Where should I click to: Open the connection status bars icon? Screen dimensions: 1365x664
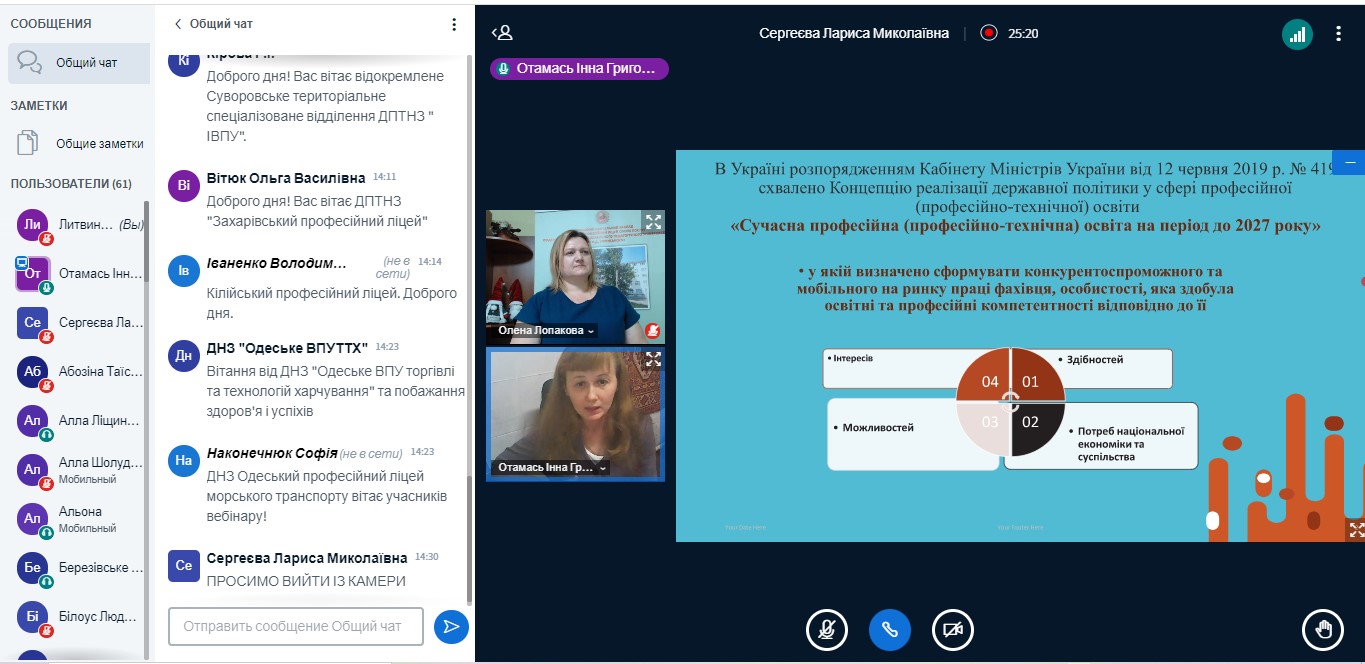click(x=1297, y=34)
